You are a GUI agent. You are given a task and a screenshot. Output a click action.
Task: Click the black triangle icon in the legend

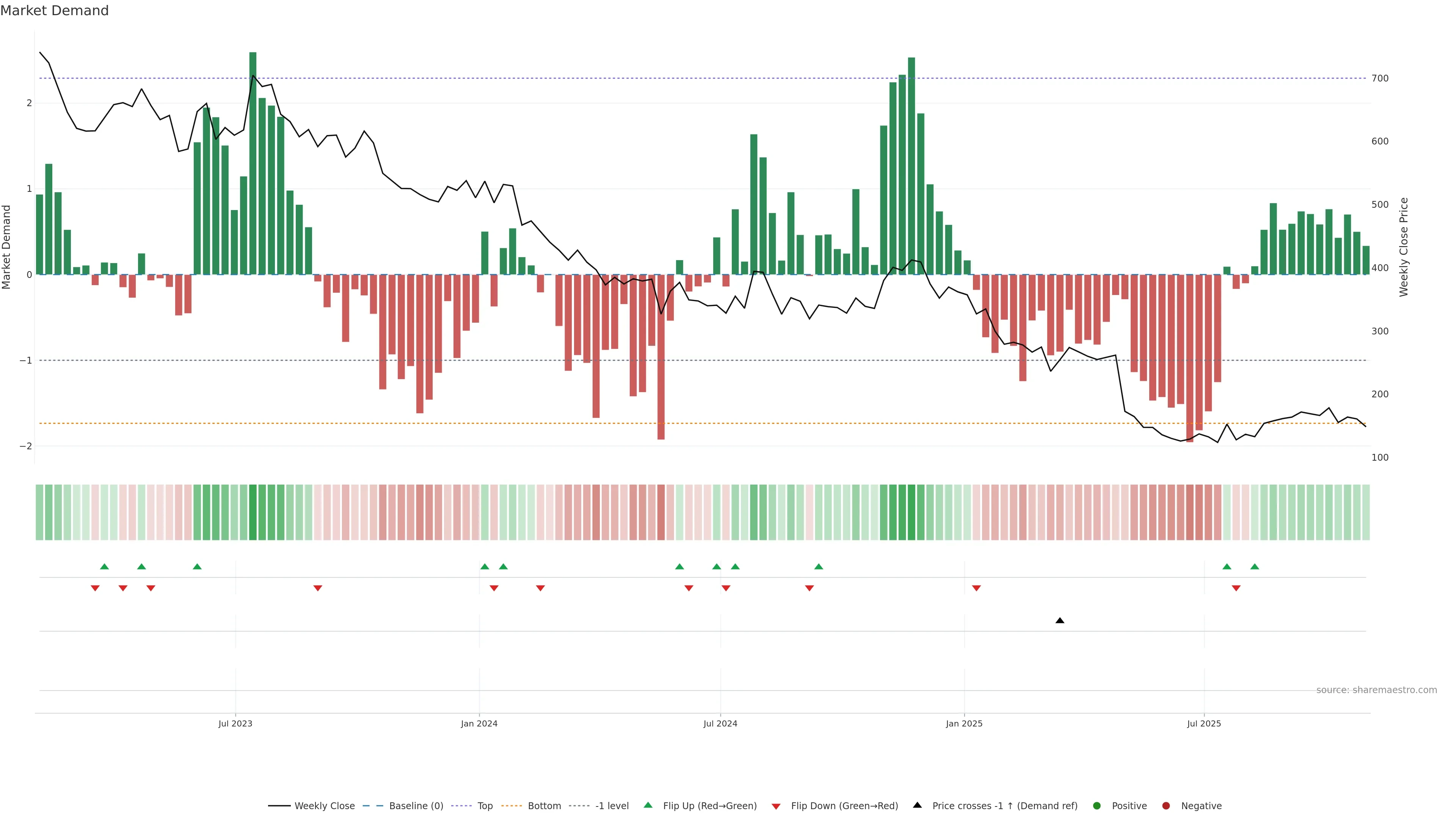tap(917, 805)
